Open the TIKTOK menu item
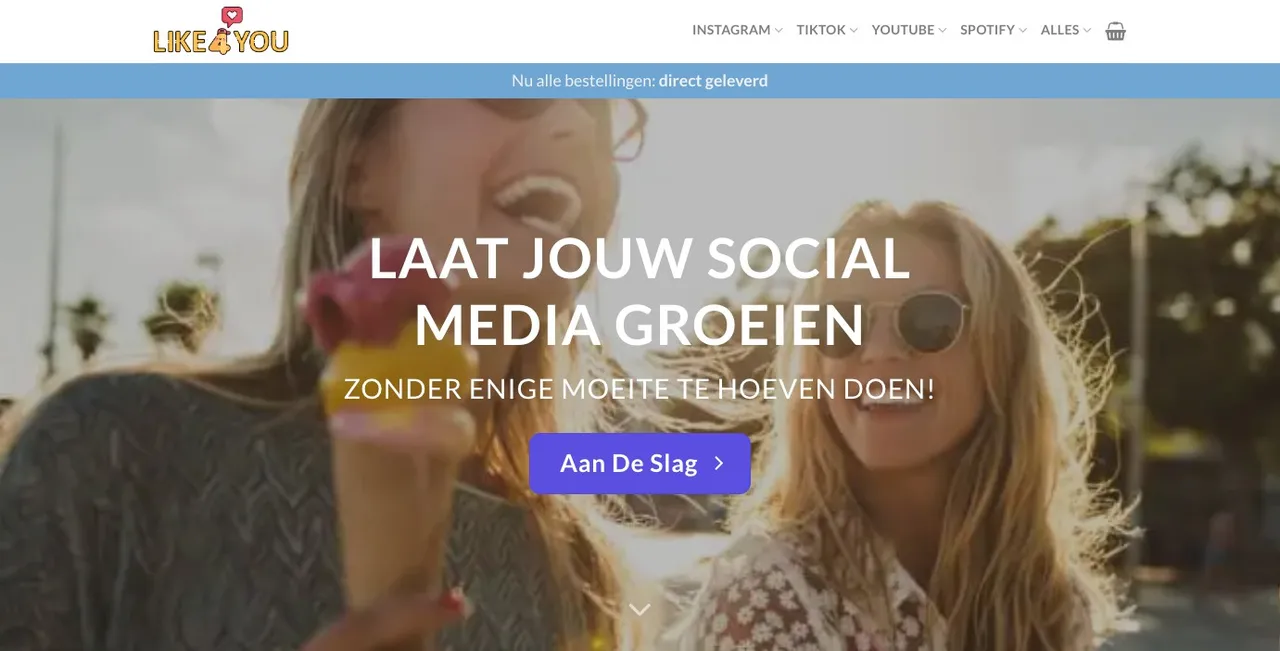The height and width of the screenshot is (651, 1280). [821, 30]
